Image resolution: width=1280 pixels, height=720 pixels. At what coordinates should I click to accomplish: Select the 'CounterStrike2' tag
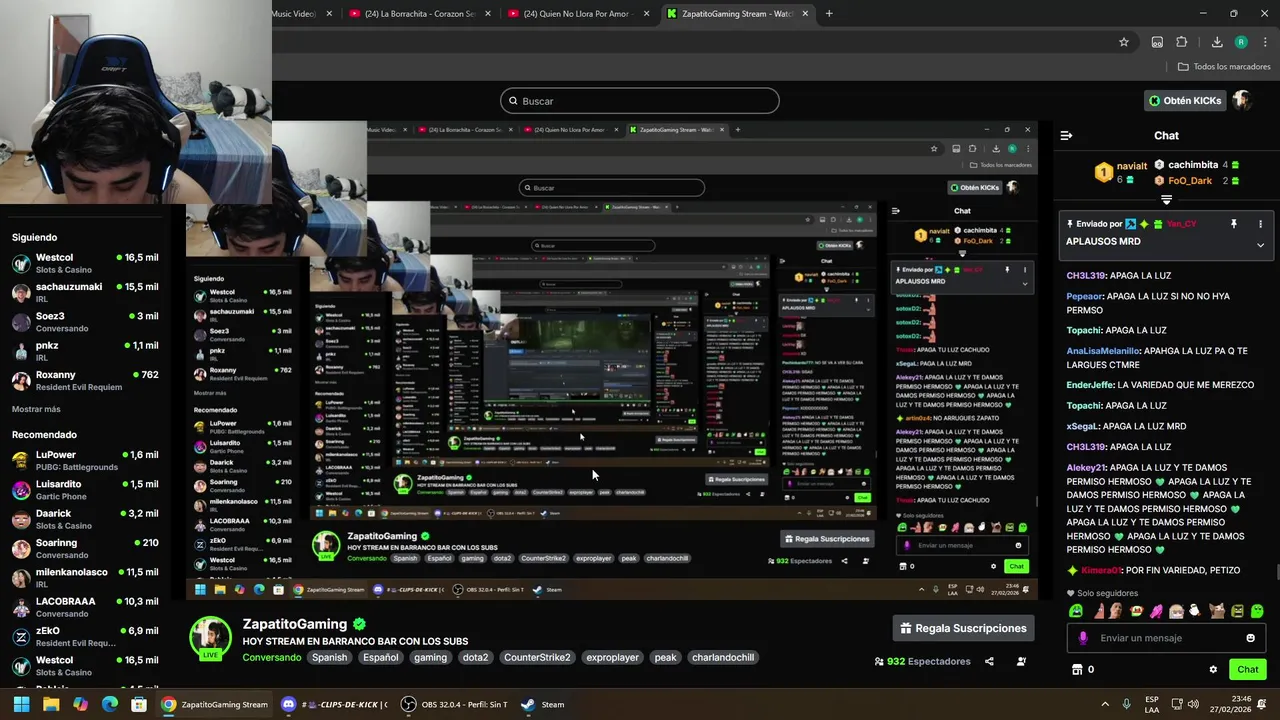(x=537, y=657)
